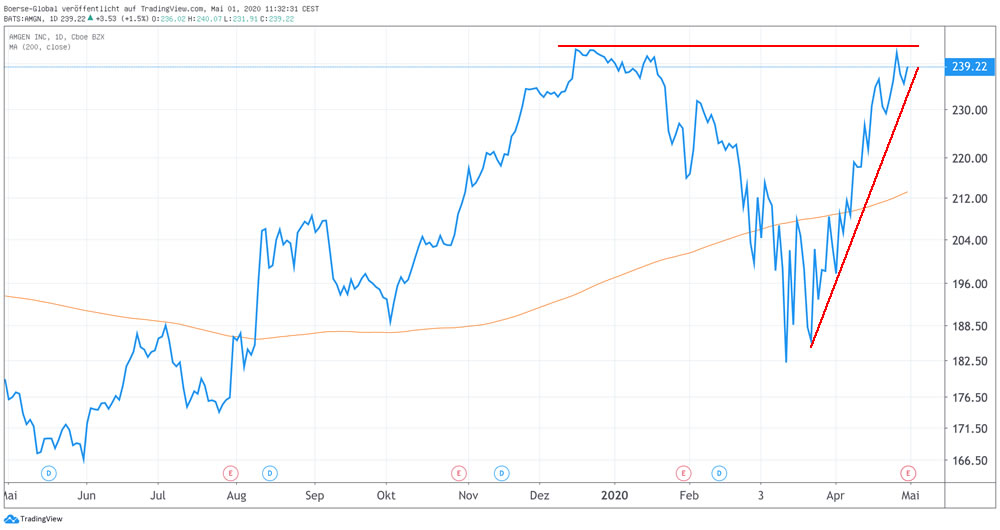Image resolution: width=1000 pixels, height=530 pixels.
Task: Click the Okt label on time axis
Action: tap(387, 494)
